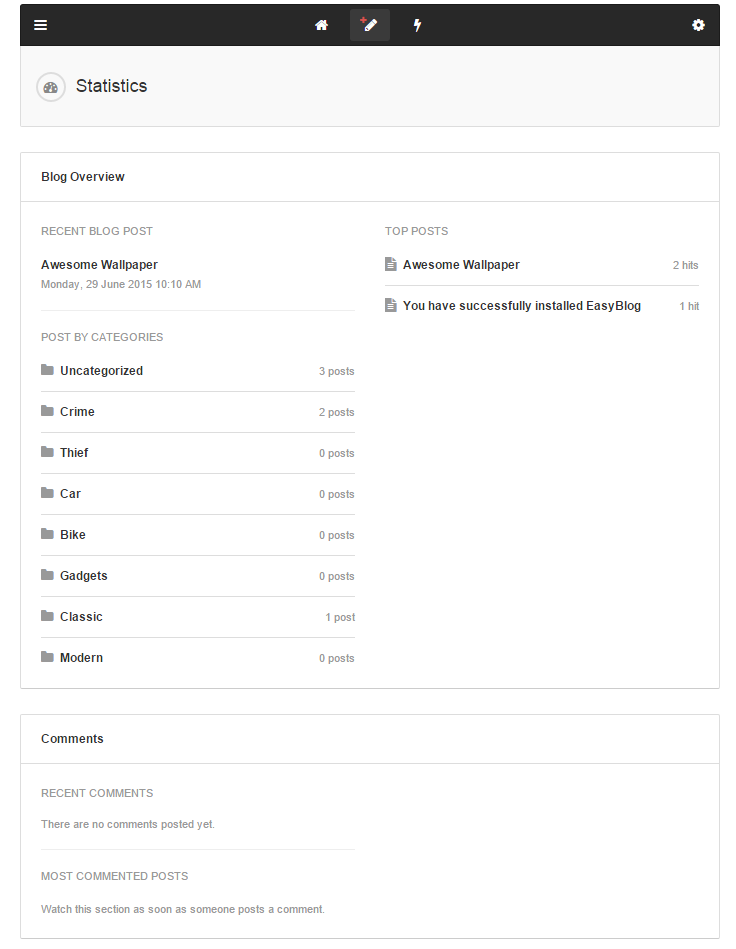Open the Gadgets category link

tap(84, 576)
